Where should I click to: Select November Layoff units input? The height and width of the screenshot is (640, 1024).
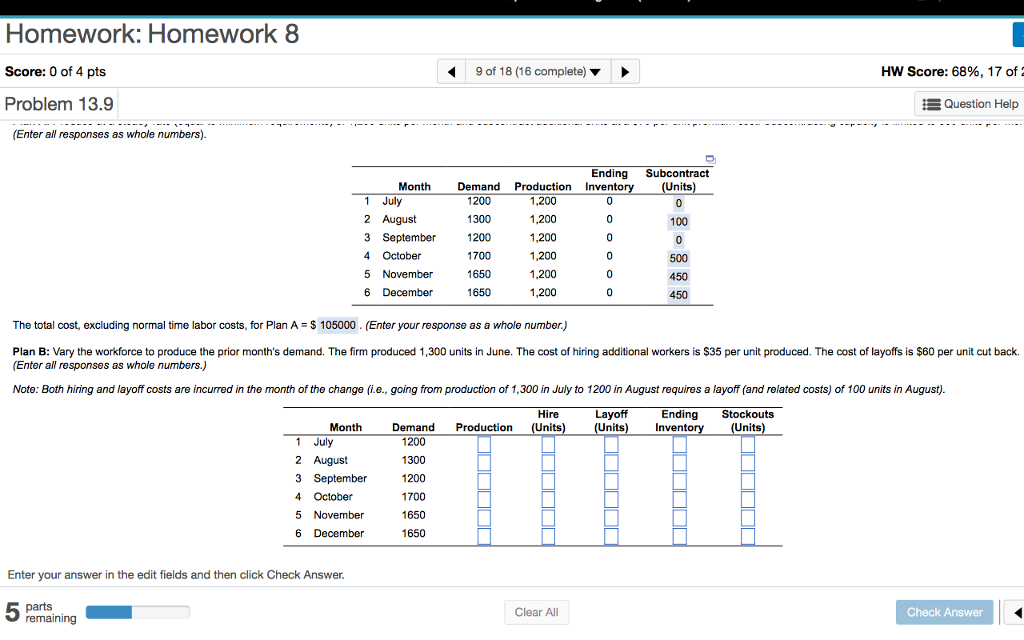tap(611, 517)
